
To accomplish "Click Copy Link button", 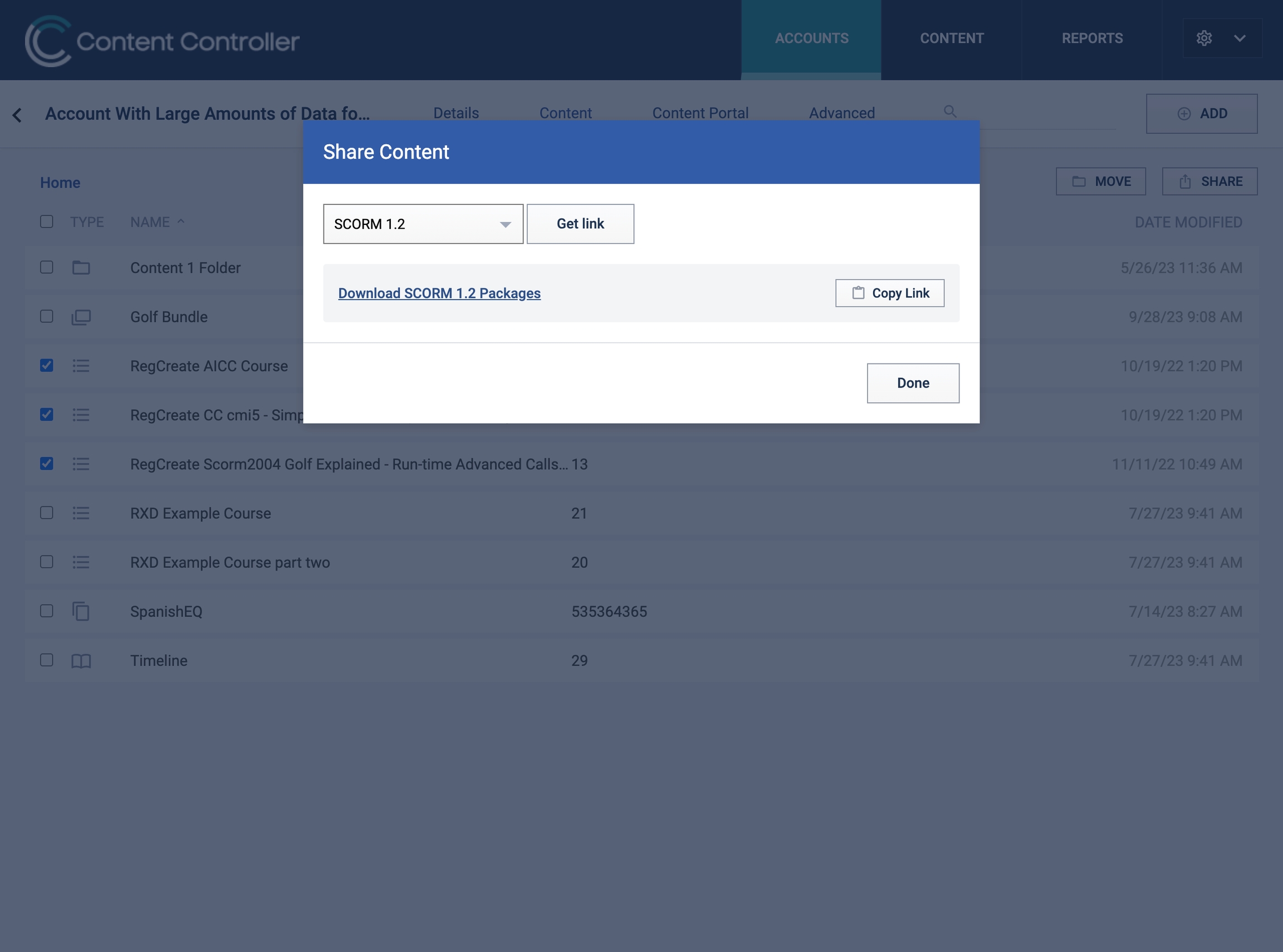I will point(889,293).
